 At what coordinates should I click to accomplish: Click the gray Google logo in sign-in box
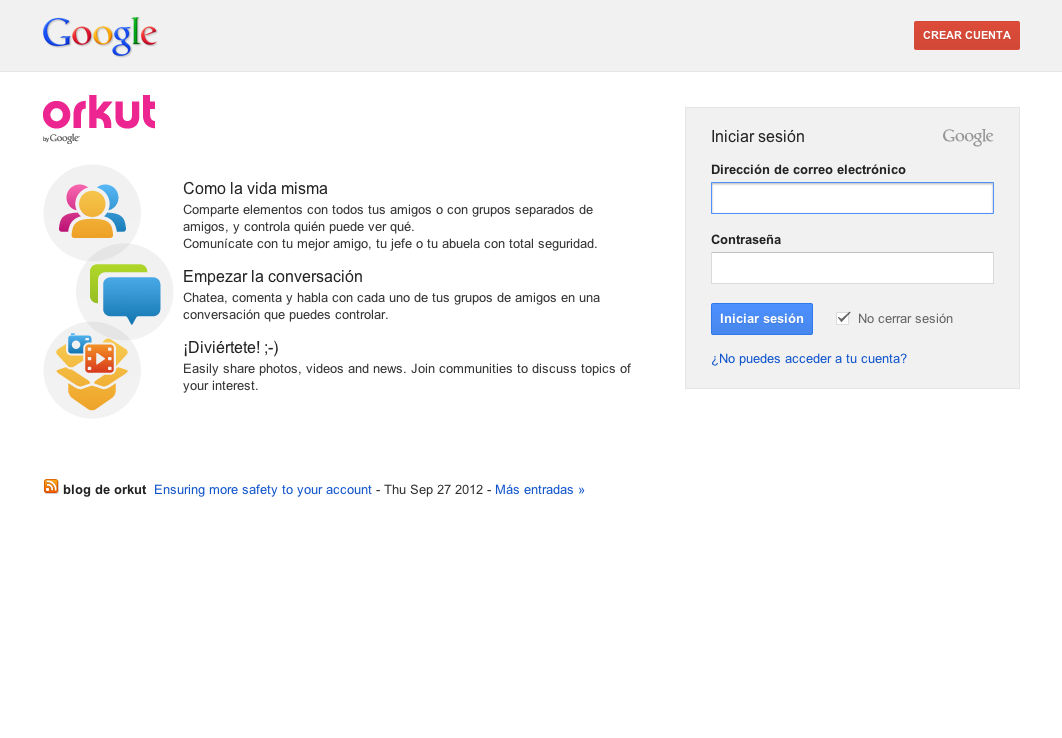coord(967,137)
